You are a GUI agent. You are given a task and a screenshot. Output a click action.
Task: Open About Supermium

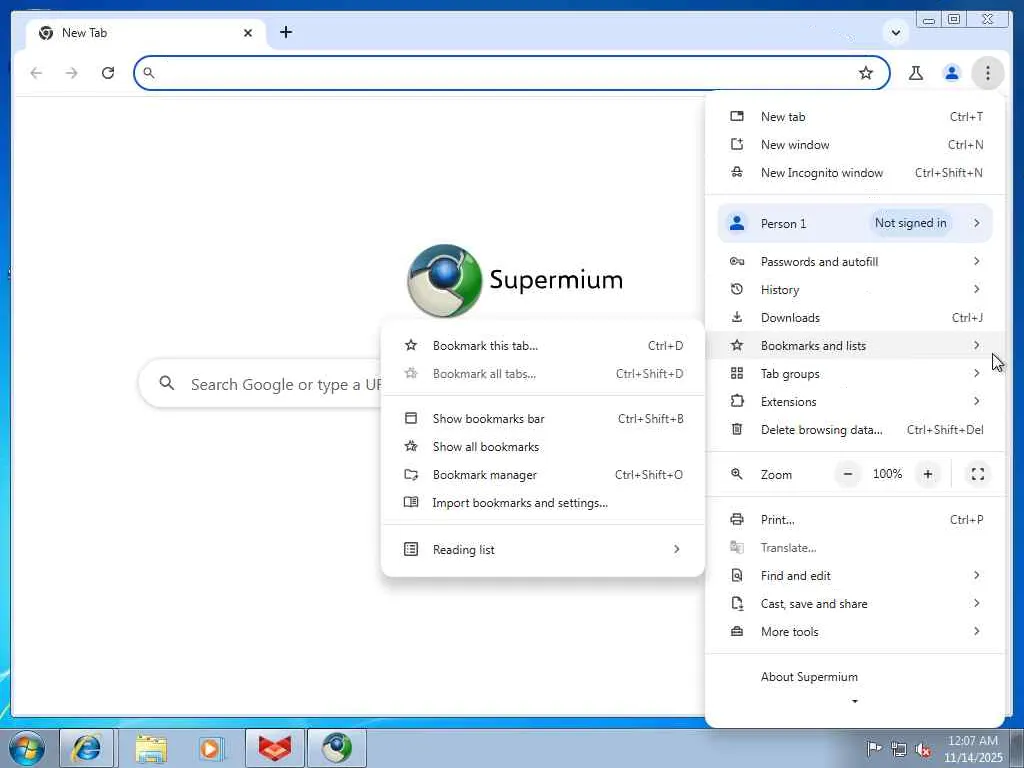pyautogui.click(x=855, y=677)
